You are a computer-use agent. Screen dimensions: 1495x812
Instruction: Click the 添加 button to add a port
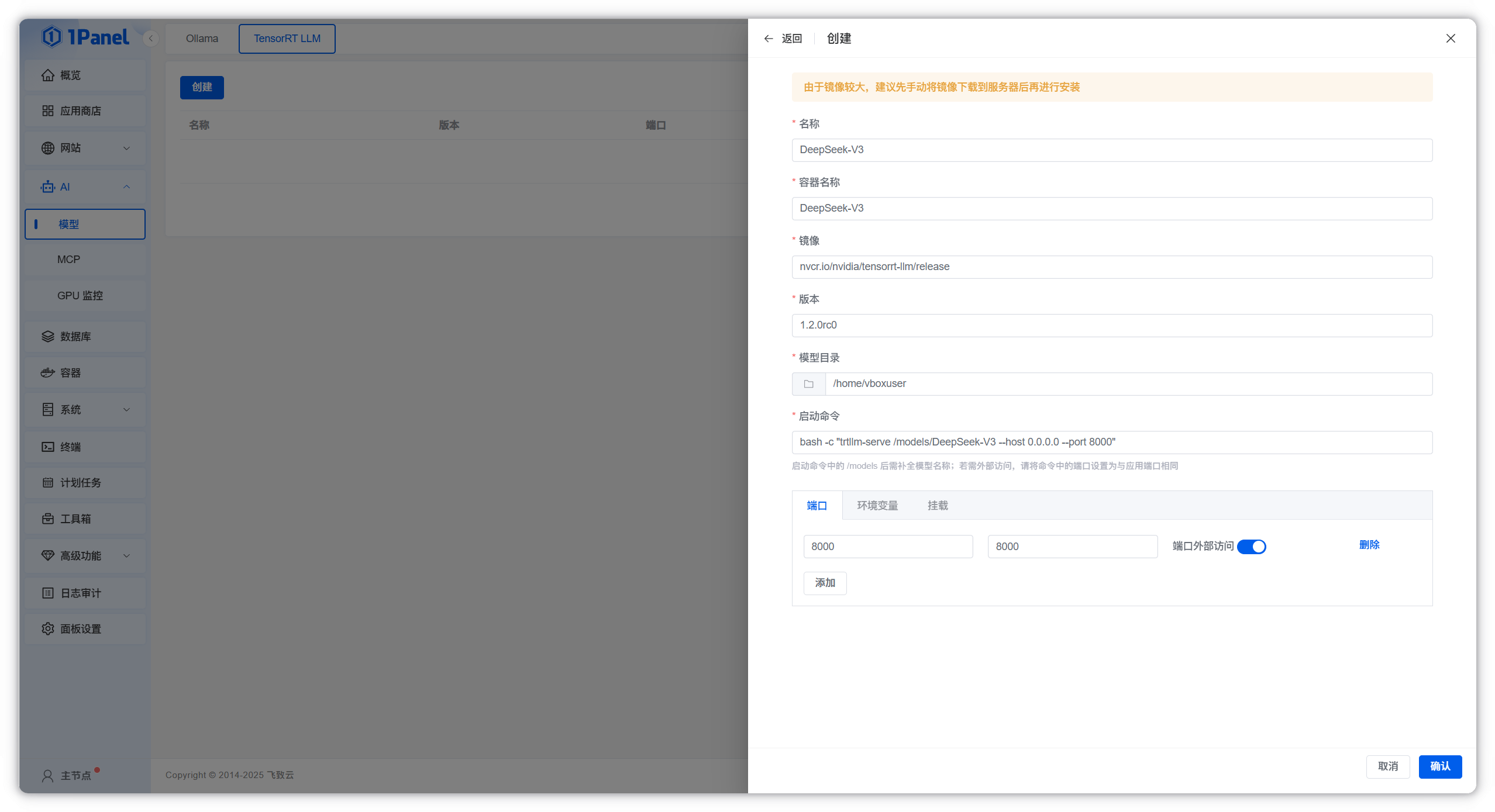pos(825,583)
